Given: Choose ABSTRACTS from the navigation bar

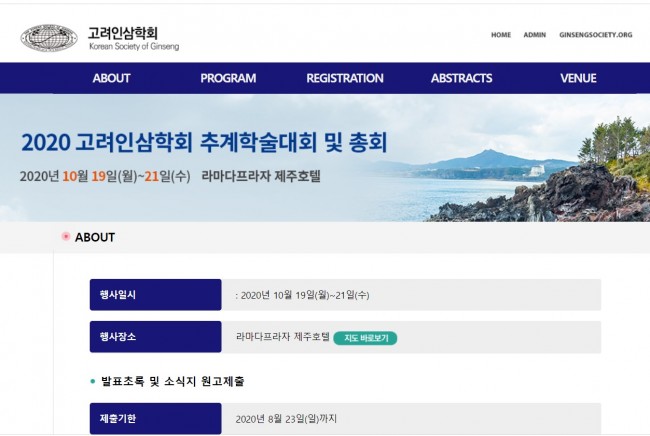Looking at the screenshot, I should point(461,78).
